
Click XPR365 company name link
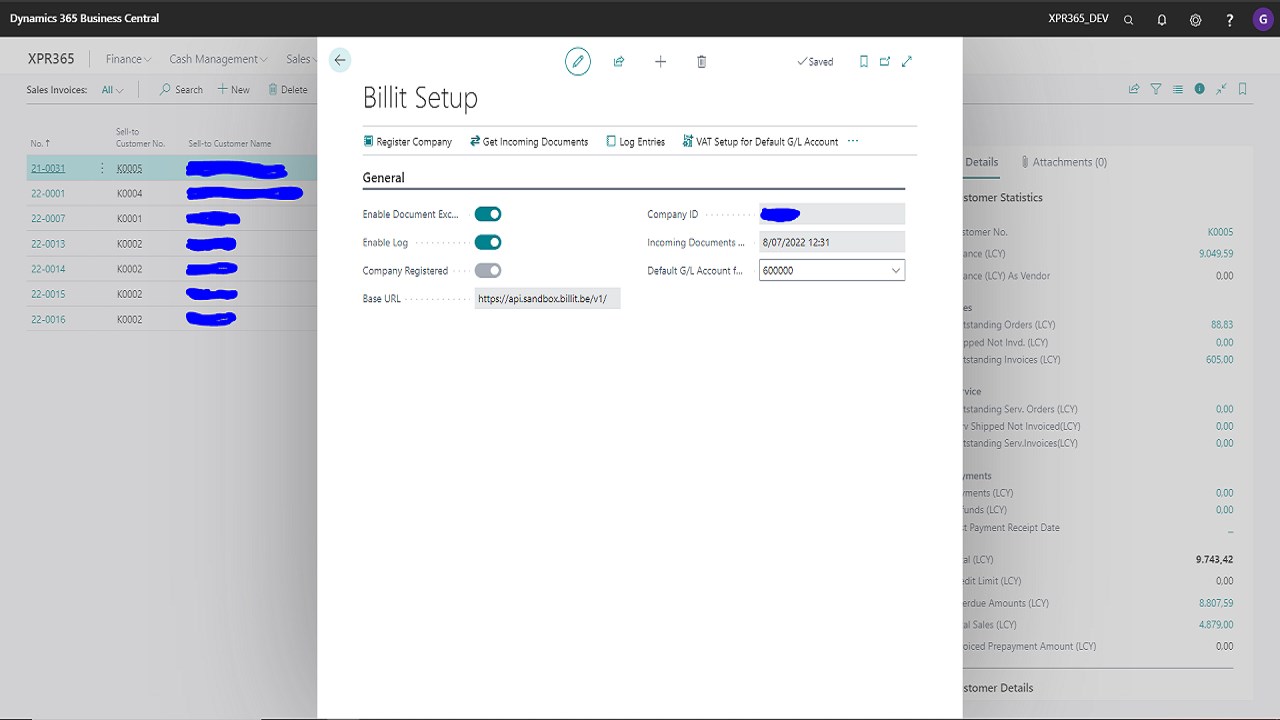click(51, 59)
